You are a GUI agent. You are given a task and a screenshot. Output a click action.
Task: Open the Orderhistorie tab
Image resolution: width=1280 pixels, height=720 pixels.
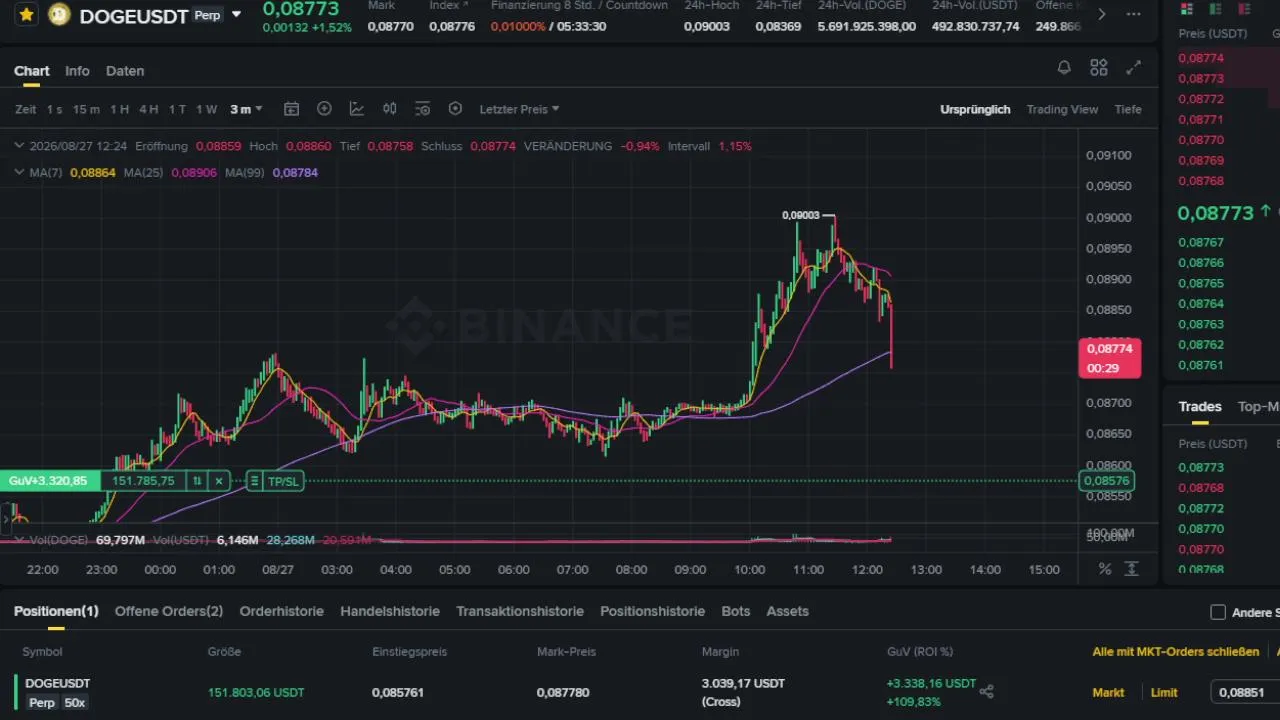coord(282,611)
